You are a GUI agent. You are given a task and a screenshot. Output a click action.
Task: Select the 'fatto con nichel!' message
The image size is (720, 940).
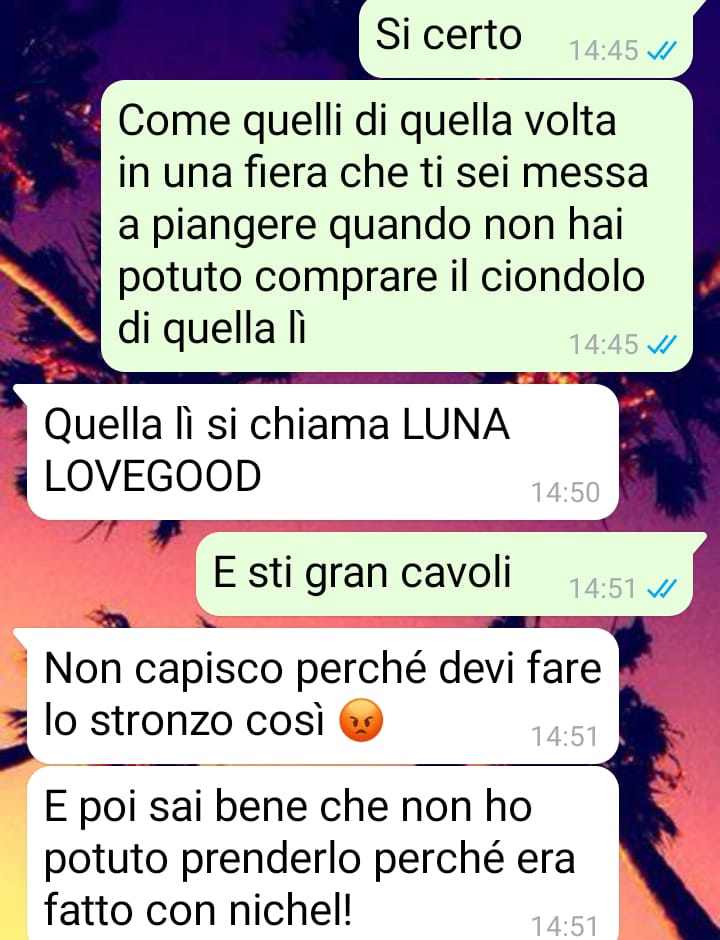tap(323, 854)
